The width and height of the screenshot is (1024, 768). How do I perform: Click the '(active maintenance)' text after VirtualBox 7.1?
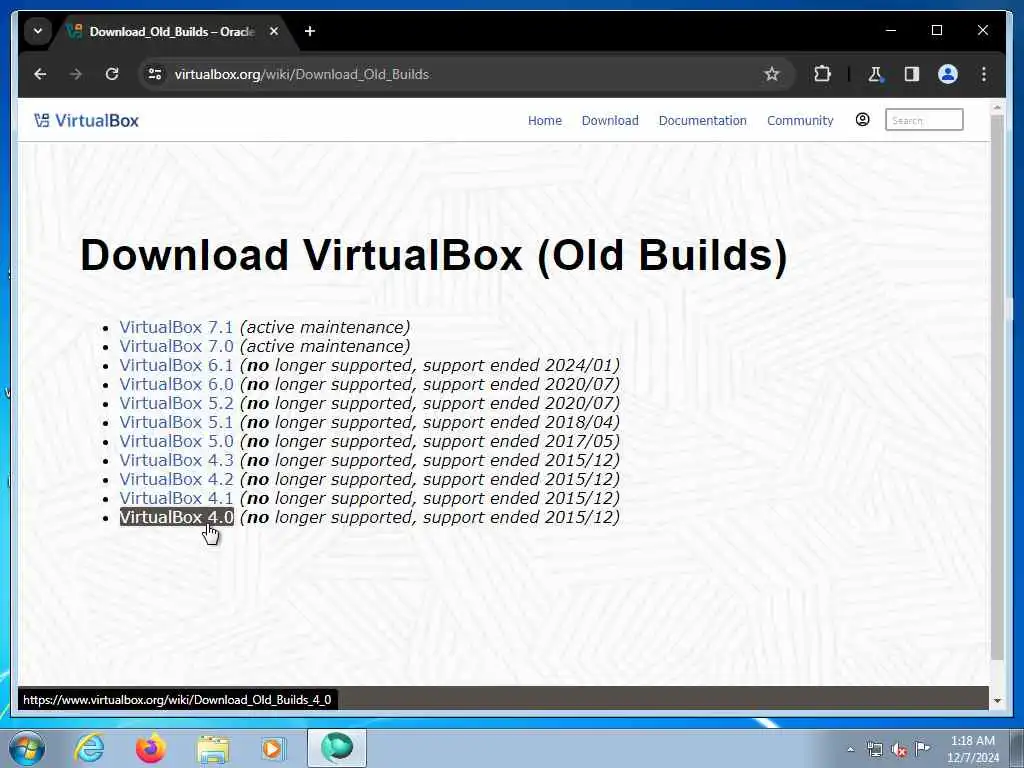[x=325, y=327]
